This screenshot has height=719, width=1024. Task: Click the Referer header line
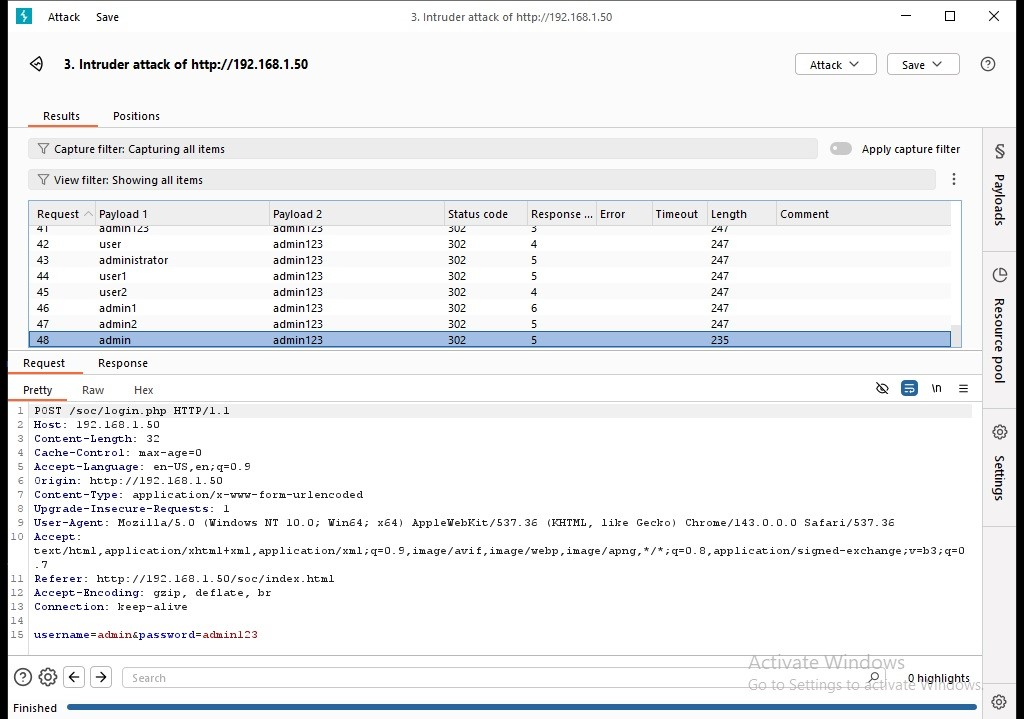pos(184,578)
